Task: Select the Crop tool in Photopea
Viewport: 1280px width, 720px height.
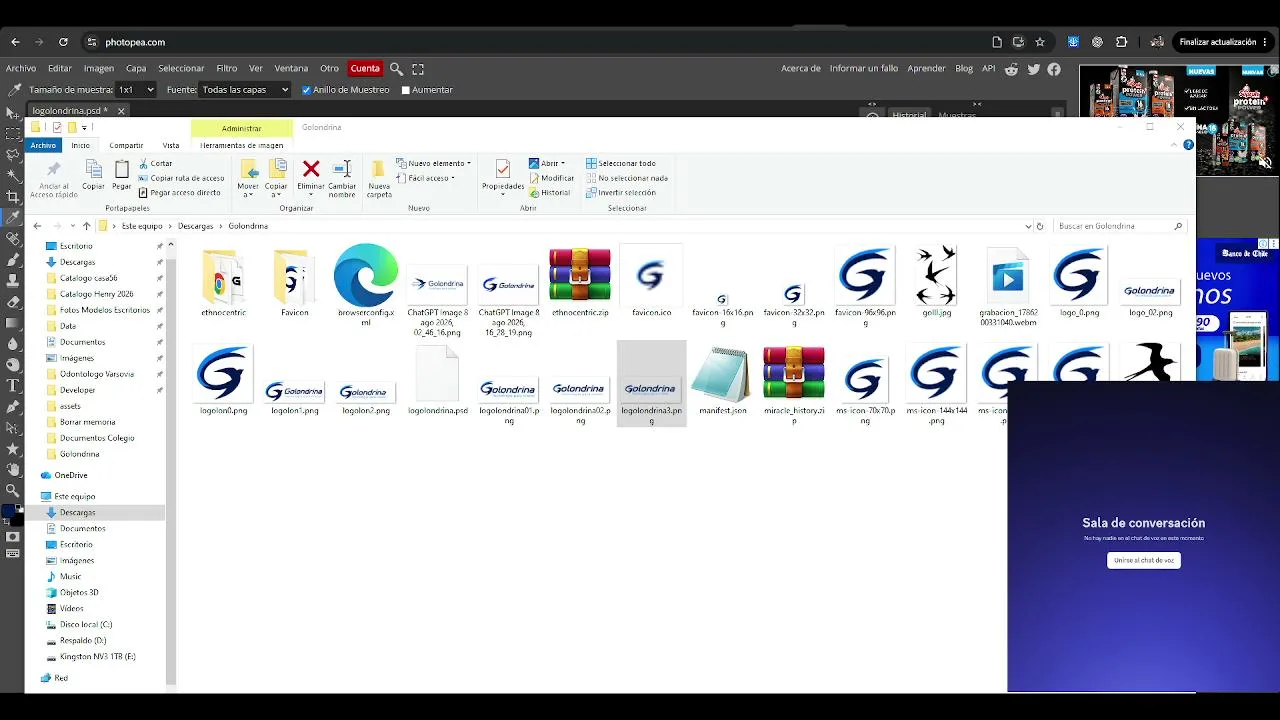Action: tap(12, 196)
